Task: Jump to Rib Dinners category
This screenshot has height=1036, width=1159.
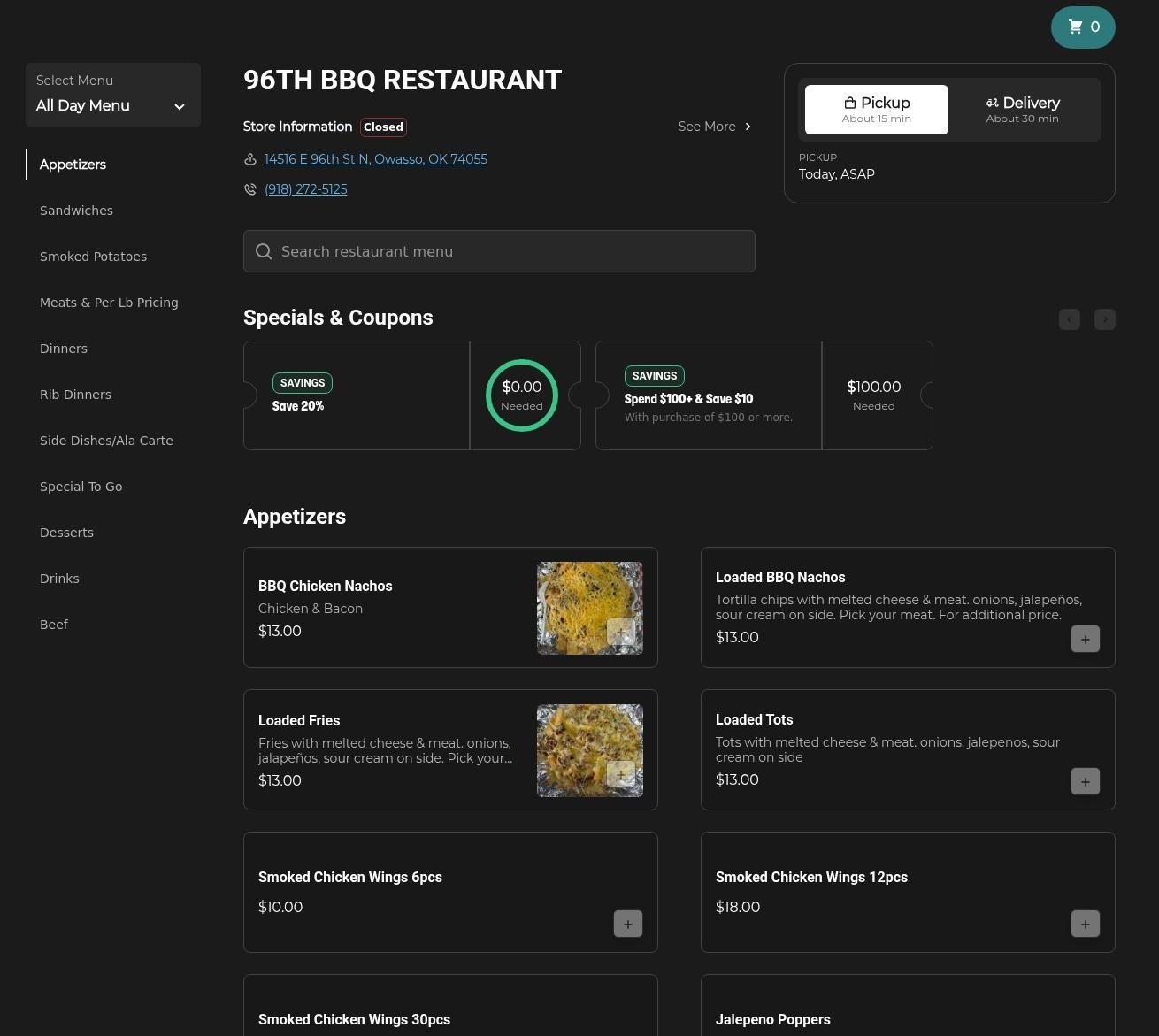Action: tap(75, 395)
